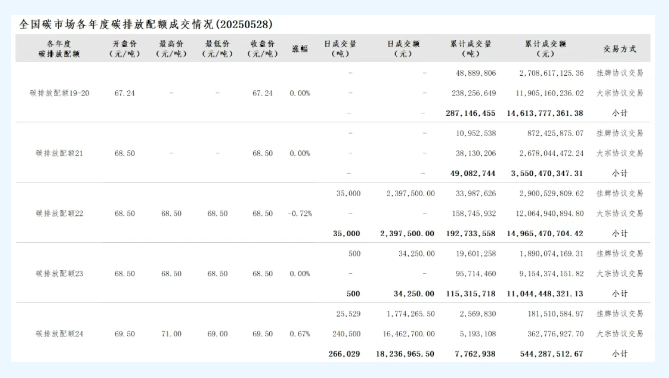Screen dimensions: 669x378
Task: Click the 544,287,512.67 cumulative turnover subtotal
Action: coord(552,354)
